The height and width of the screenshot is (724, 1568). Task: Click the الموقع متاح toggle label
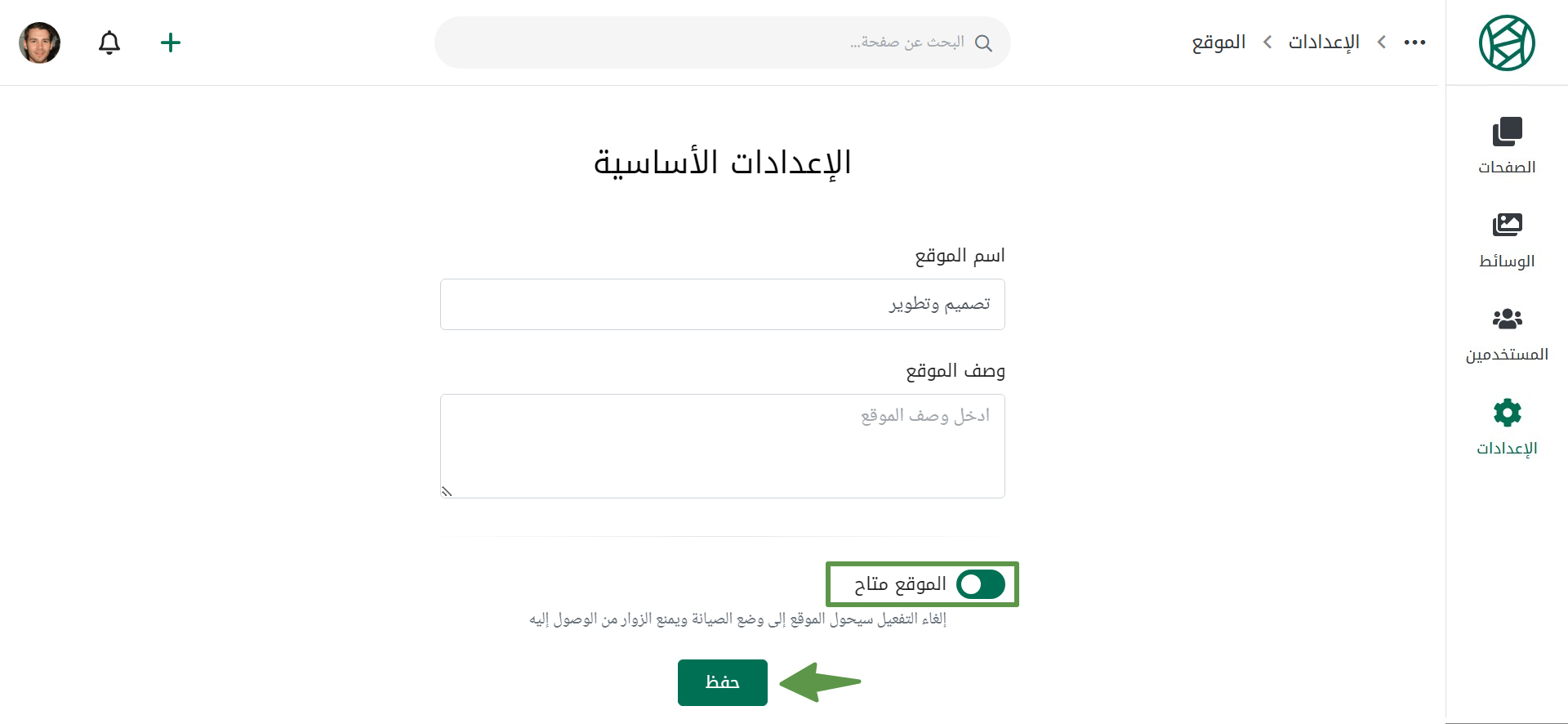pos(900,584)
